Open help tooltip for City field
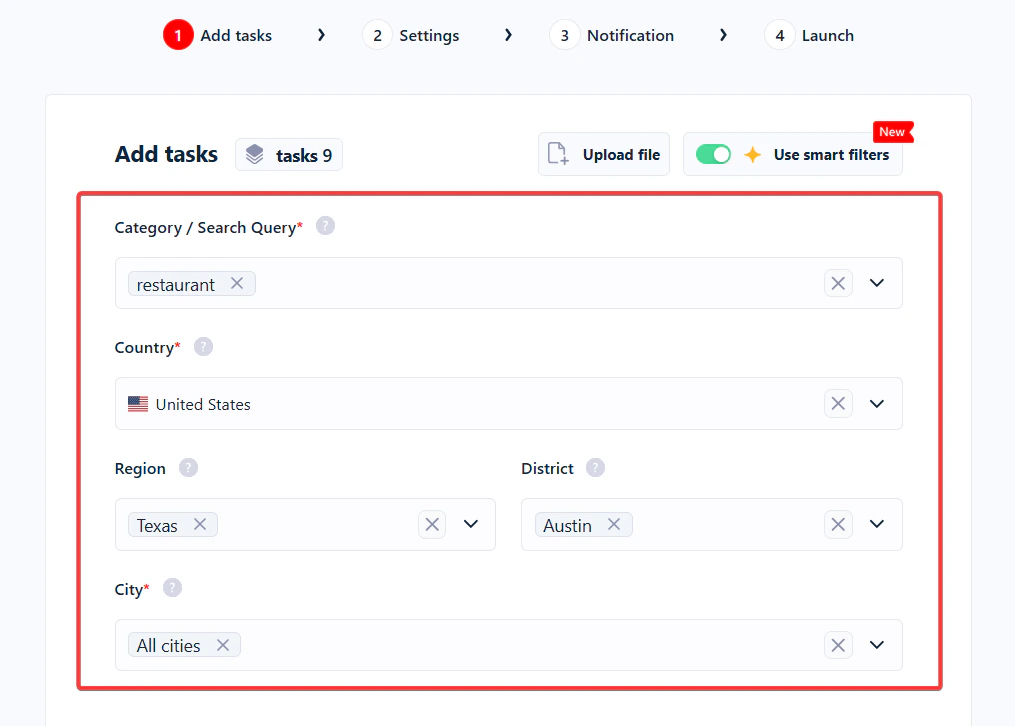This screenshot has height=726, width=1015. (x=172, y=588)
